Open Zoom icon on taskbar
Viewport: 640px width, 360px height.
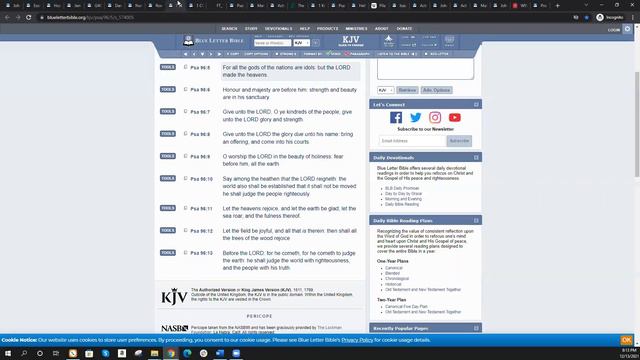[x=236, y=353]
